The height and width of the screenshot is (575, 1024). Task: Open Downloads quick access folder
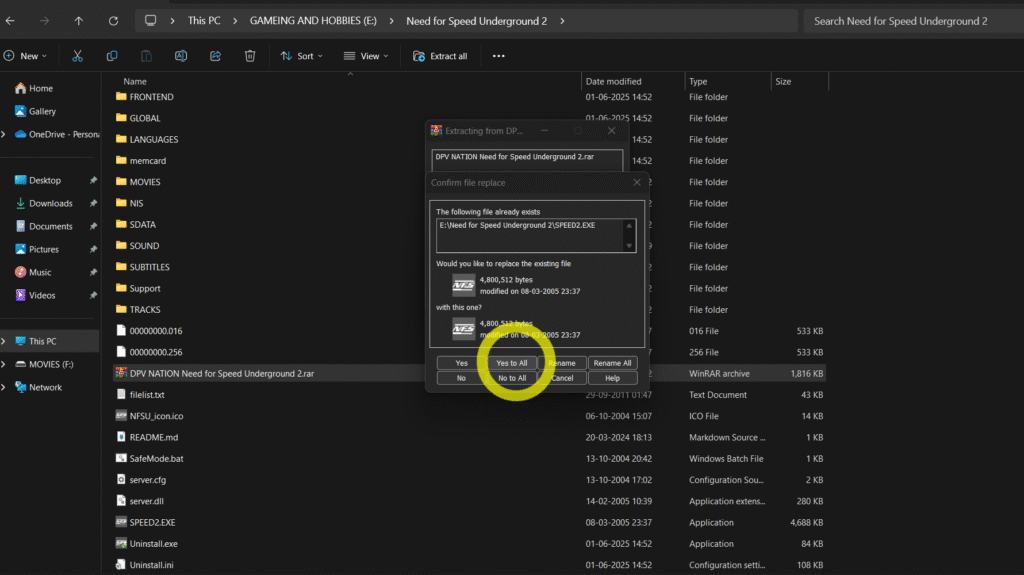pyautogui.click(x=43, y=203)
